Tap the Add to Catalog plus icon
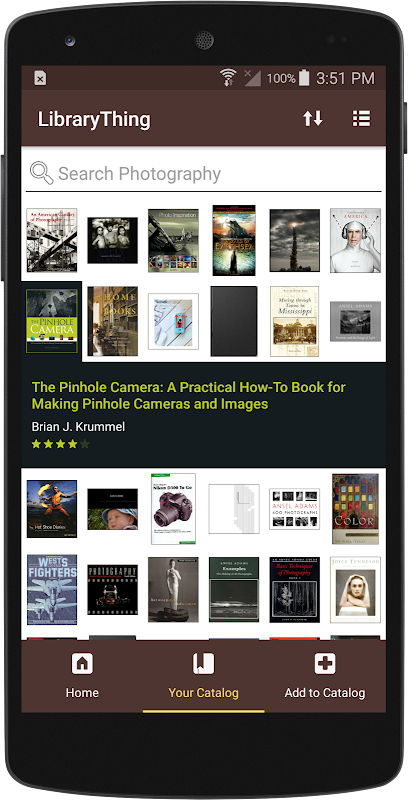The image size is (408, 800). [x=325, y=664]
